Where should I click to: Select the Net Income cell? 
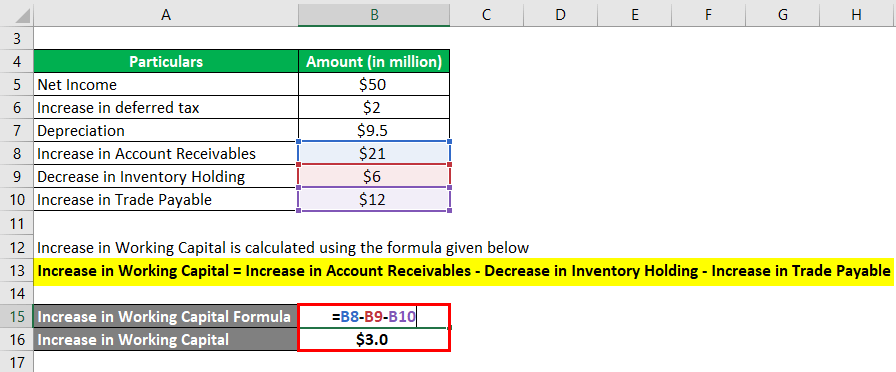[166, 85]
